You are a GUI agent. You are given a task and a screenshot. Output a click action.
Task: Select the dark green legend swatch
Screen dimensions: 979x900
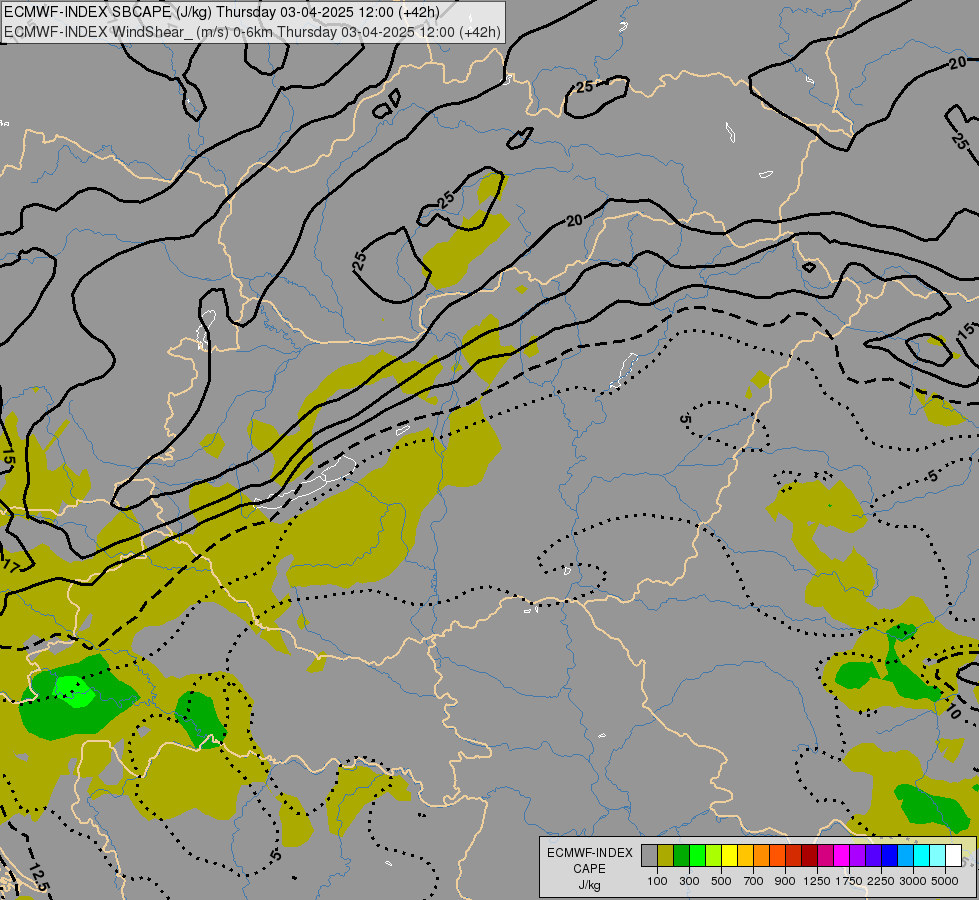tap(682, 856)
